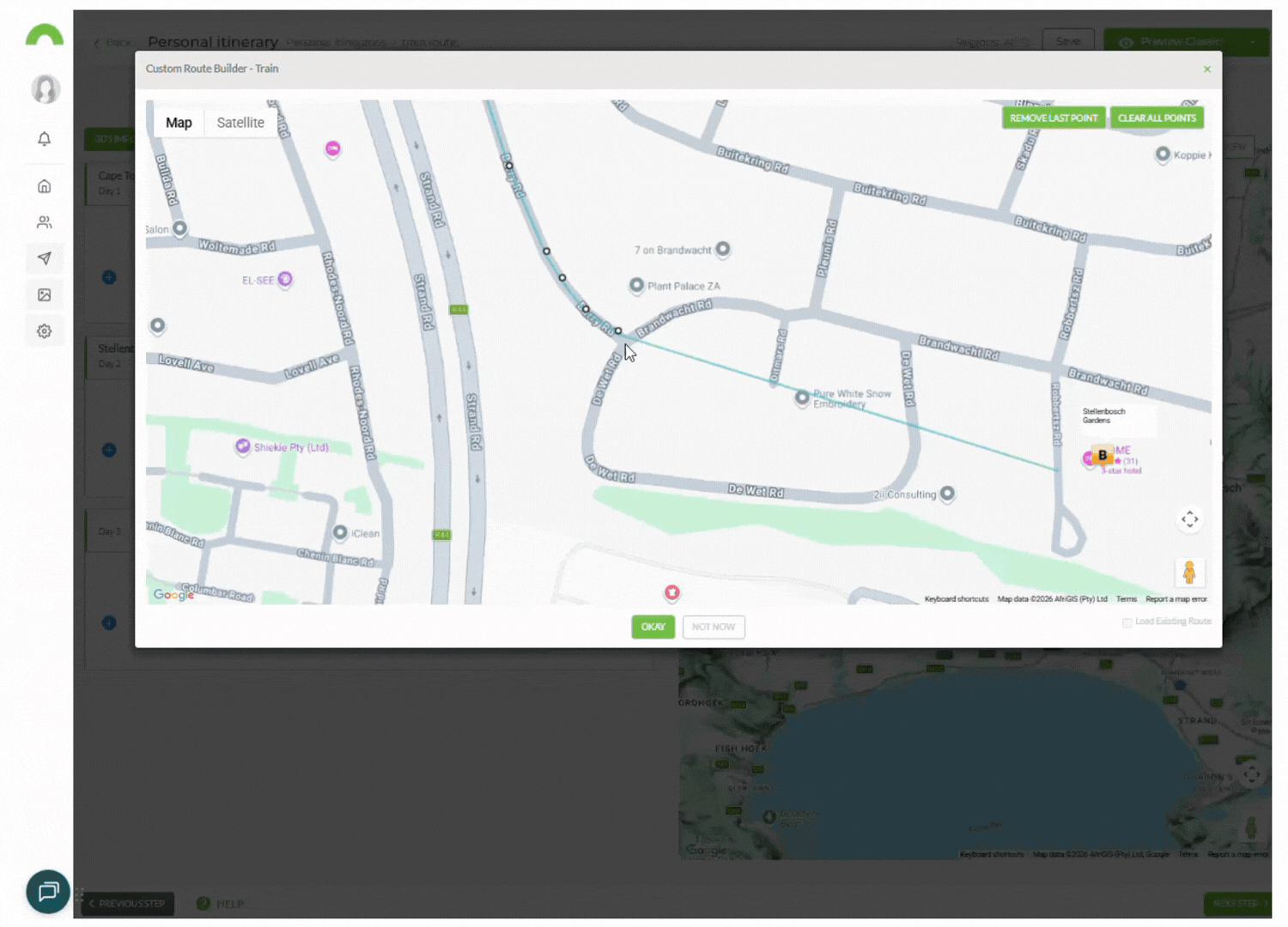Image resolution: width=1288 pixels, height=927 pixels.
Task: Open the map Terms link
Action: (1127, 599)
